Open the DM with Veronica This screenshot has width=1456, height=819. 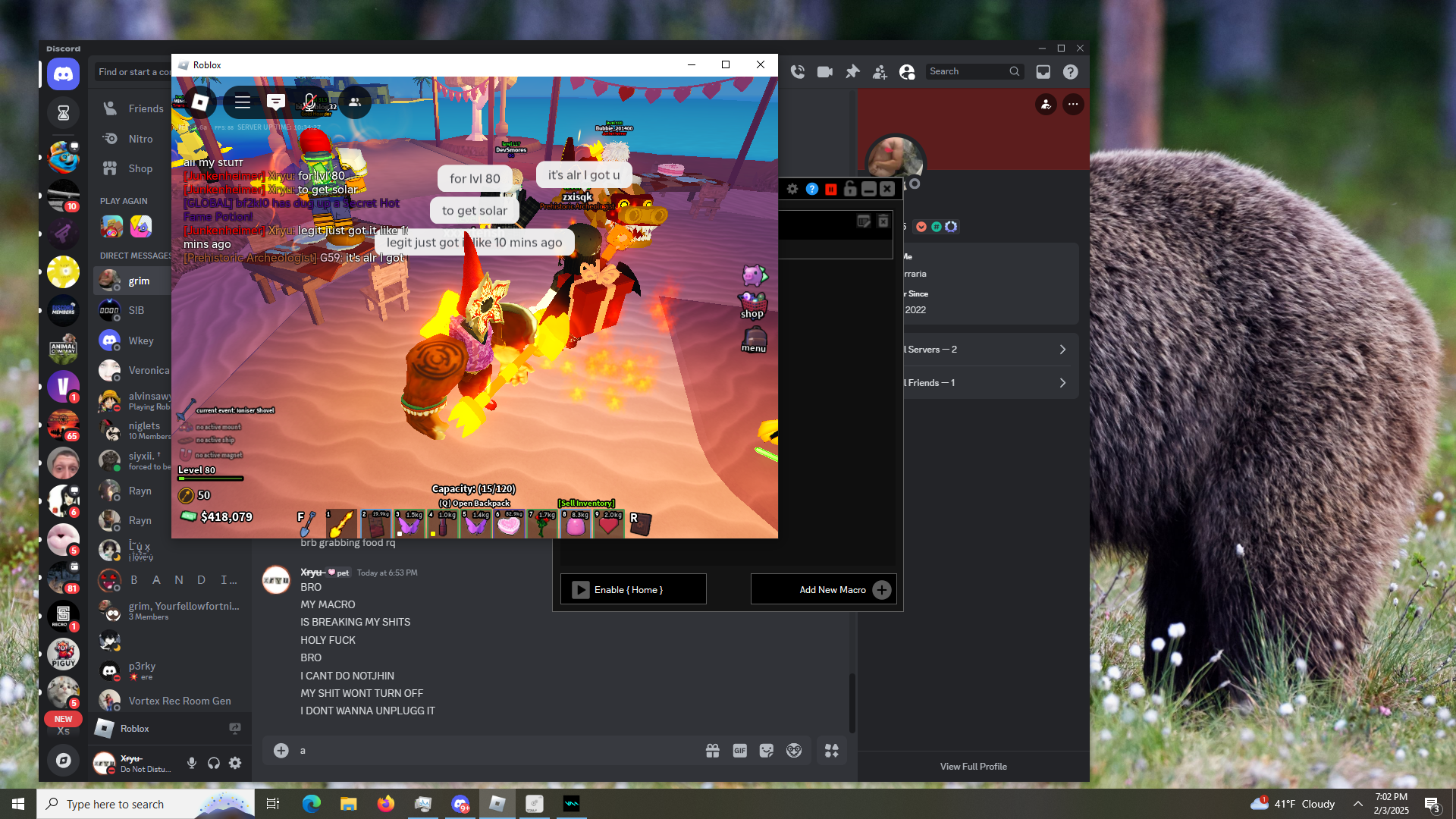(x=133, y=370)
